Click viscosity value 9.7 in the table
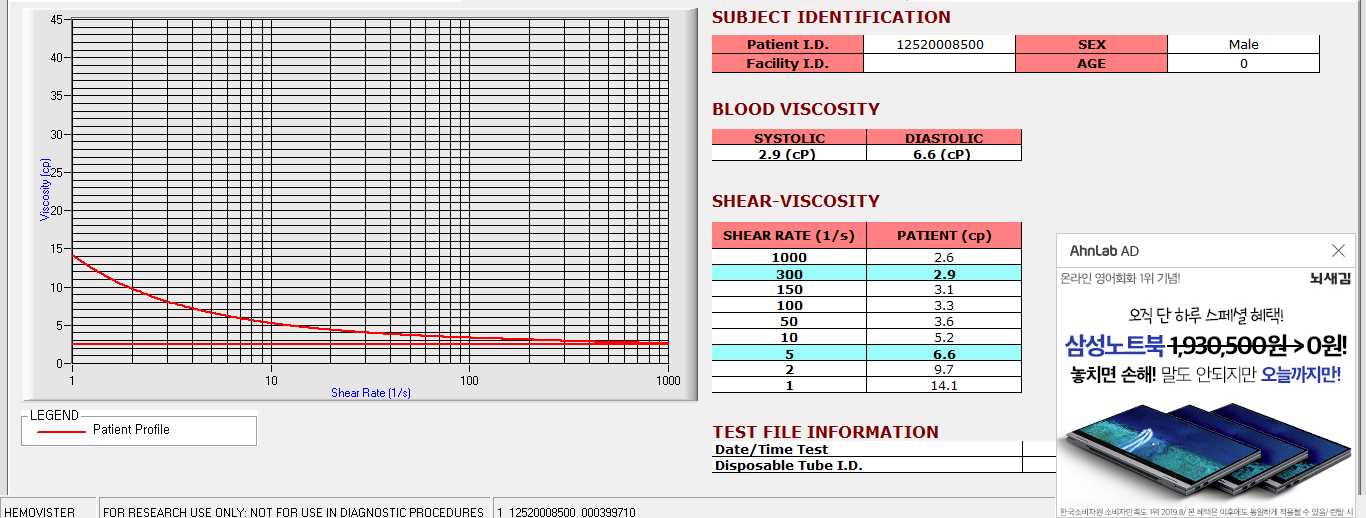The height and width of the screenshot is (518, 1366). (x=944, y=369)
